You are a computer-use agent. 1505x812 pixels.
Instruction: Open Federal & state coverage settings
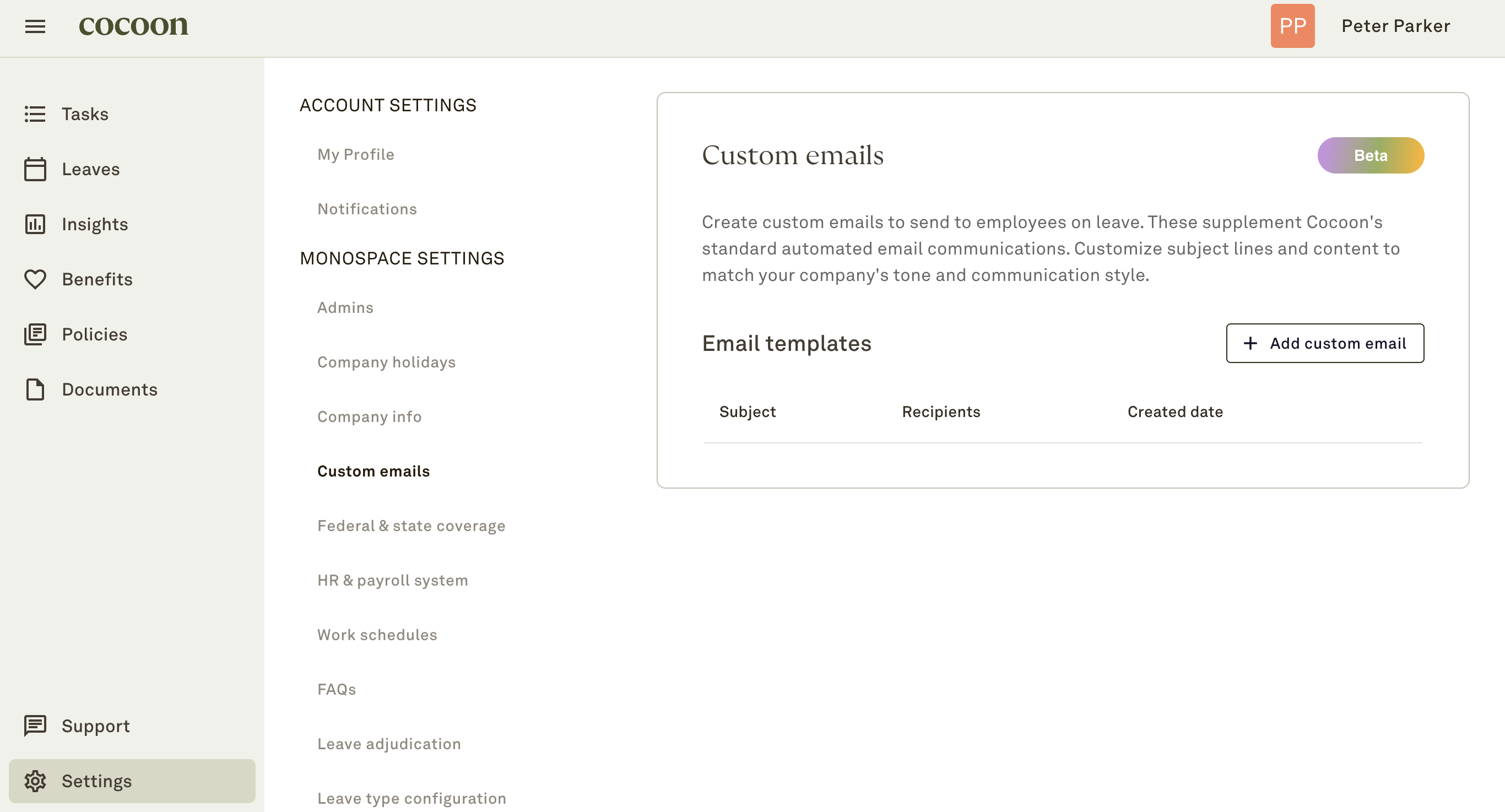click(412, 526)
